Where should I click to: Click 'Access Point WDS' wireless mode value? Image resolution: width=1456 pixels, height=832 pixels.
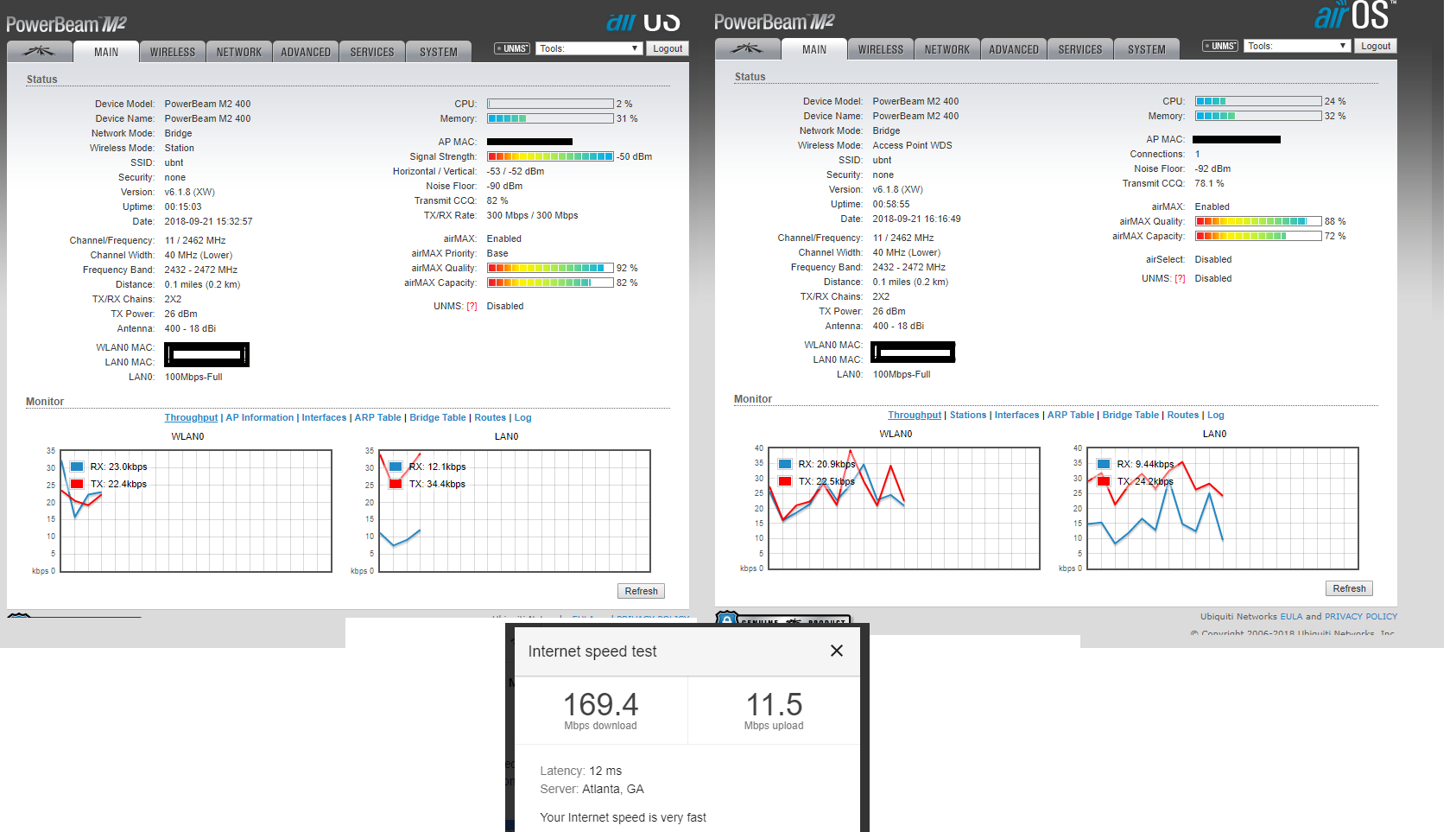(x=912, y=145)
